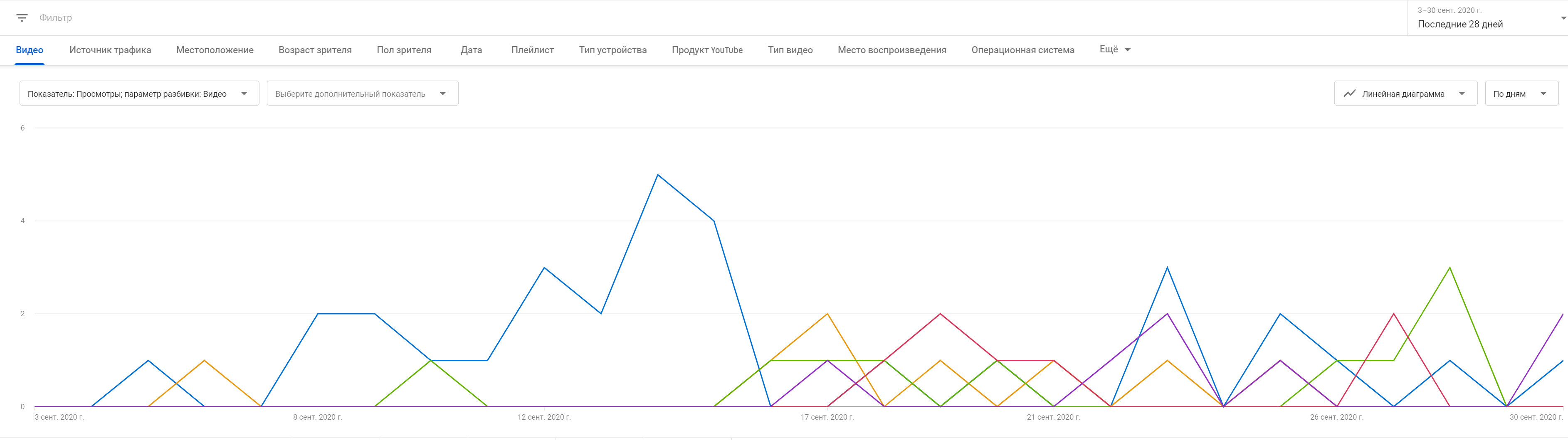
Task: Expand the дополнительный показатель dropdown
Action: (x=362, y=94)
